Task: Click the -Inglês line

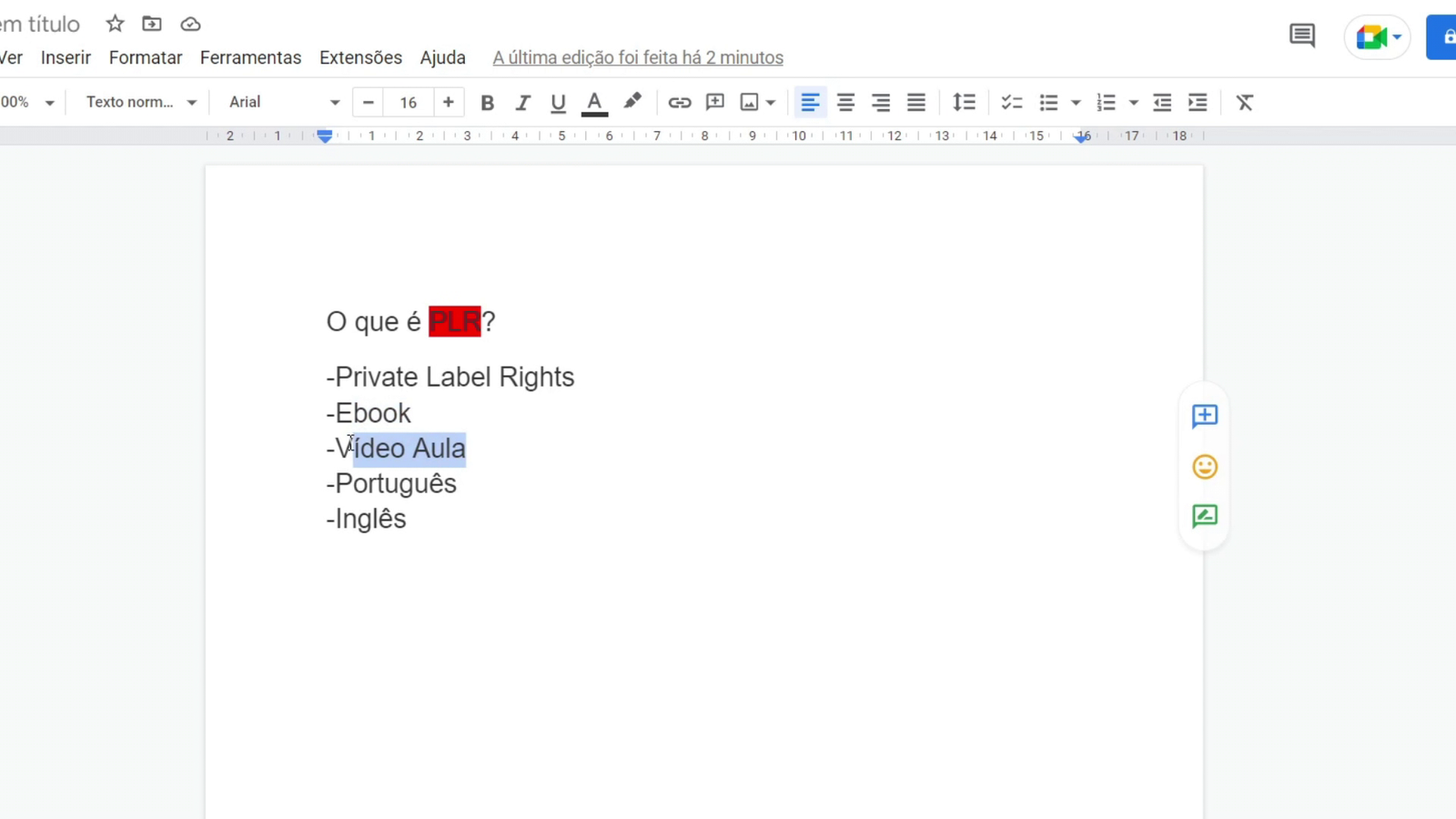Action: pyautogui.click(x=366, y=519)
